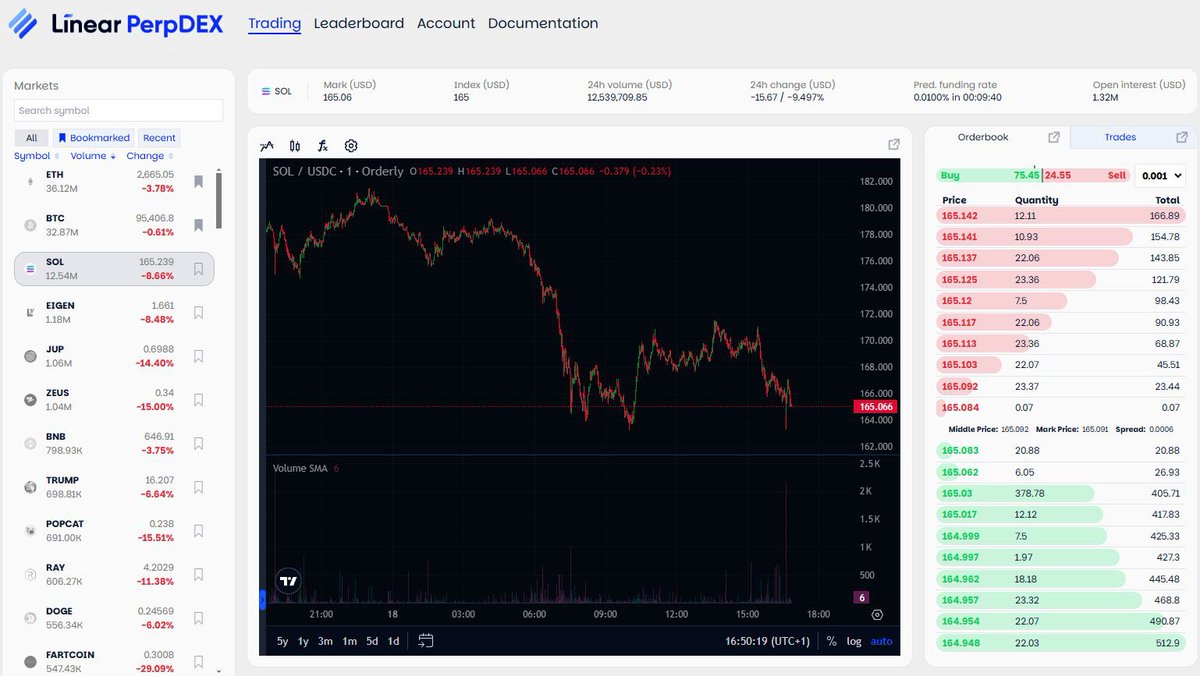Open the indicators fx icon
This screenshot has width=1200, height=676.
tap(323, 146)
